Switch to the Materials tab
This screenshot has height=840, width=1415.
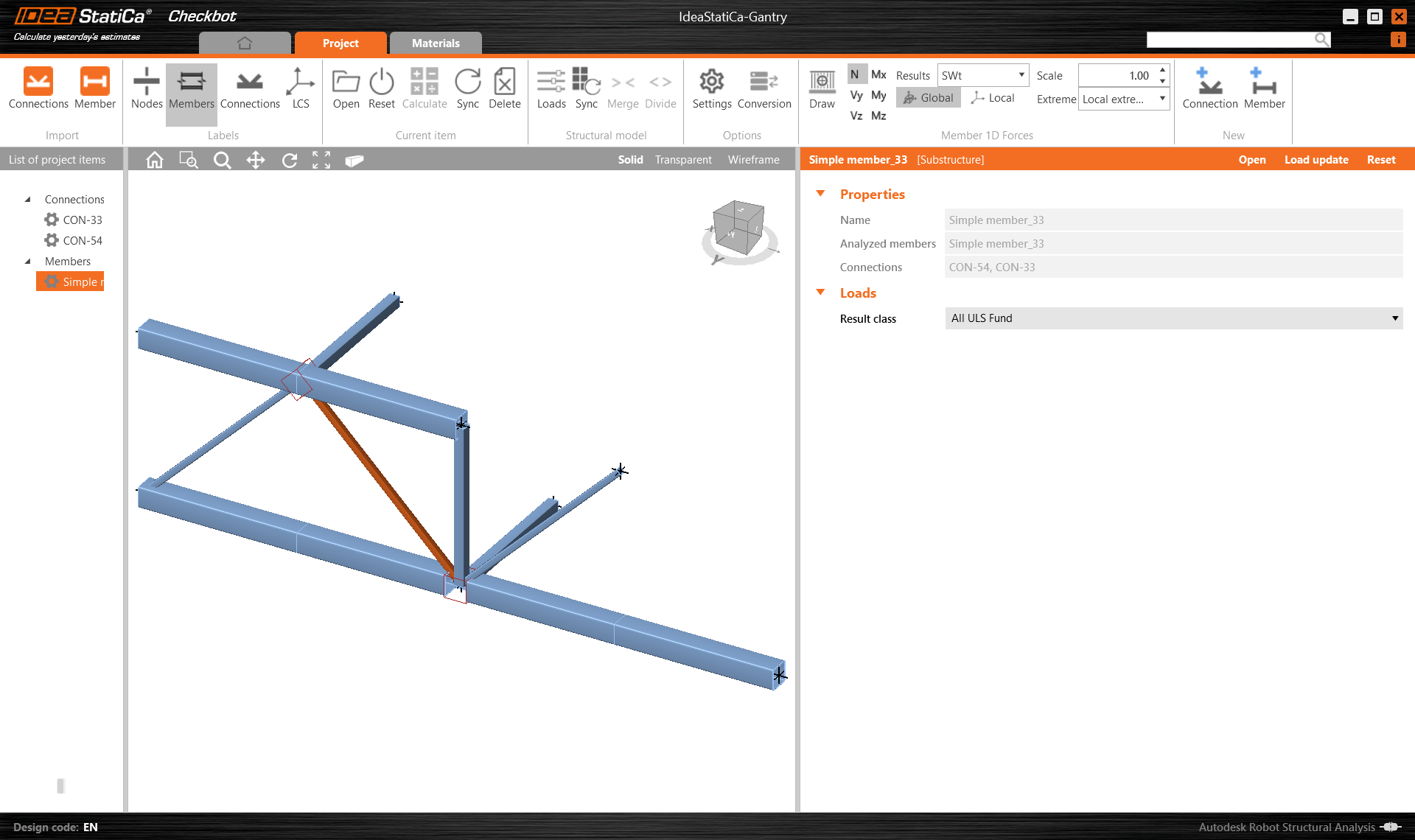436,43
